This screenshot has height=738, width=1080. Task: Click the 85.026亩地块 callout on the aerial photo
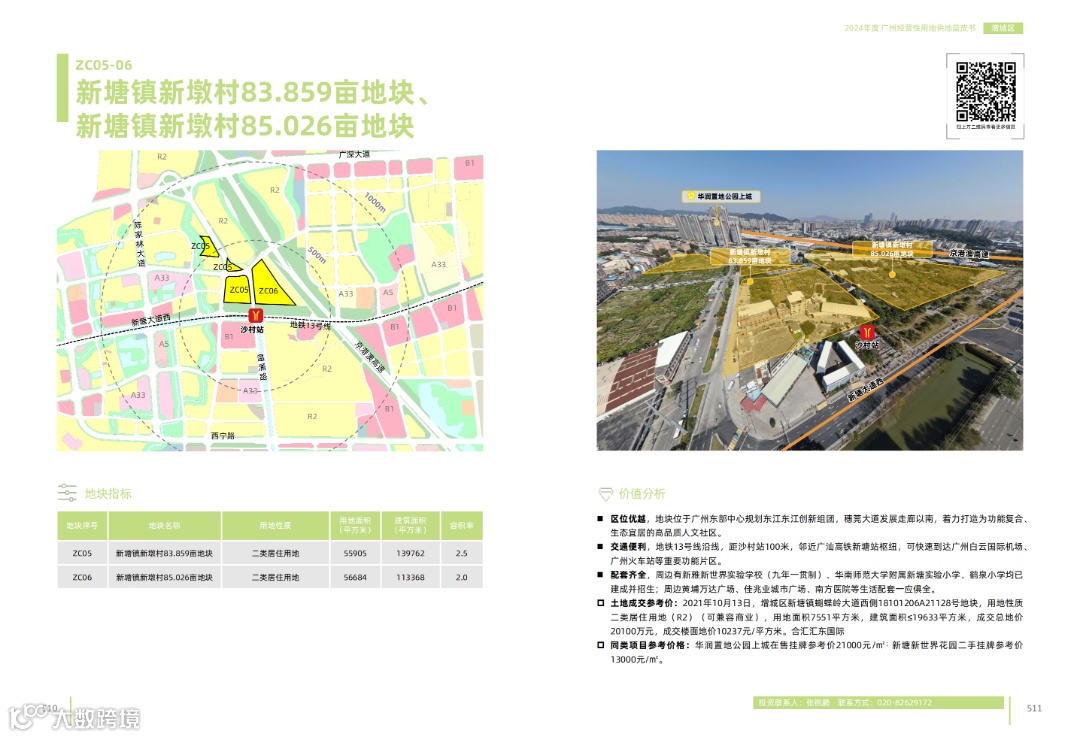pos(892,249)
